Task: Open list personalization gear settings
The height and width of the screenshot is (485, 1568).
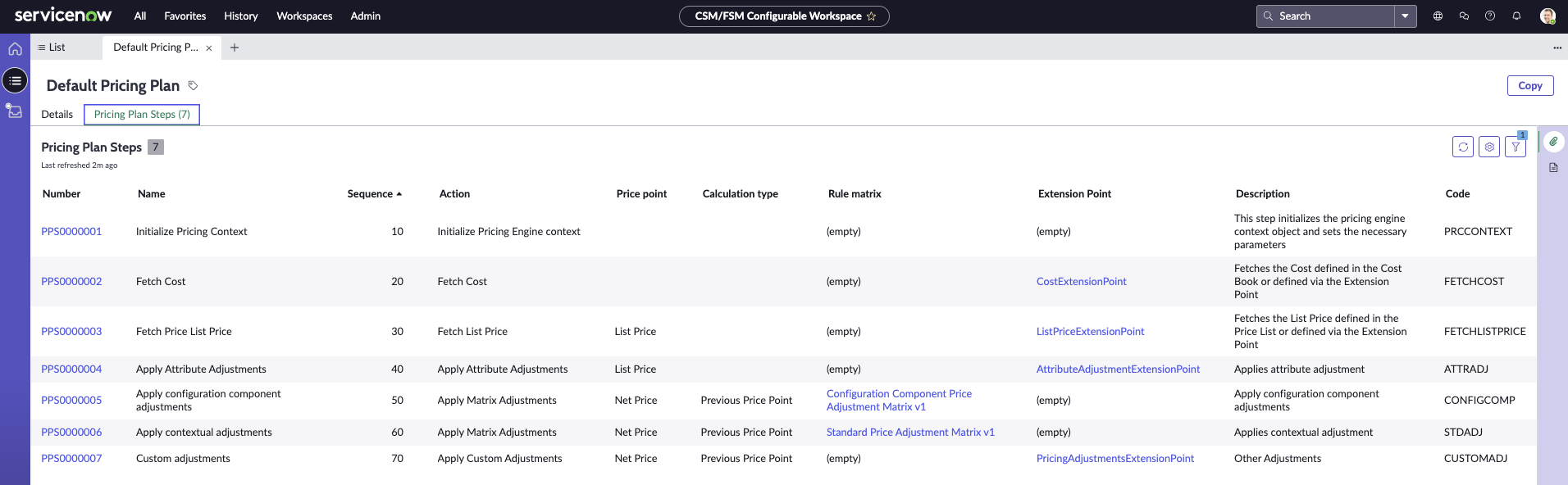Action: (x=1489, y=147)
